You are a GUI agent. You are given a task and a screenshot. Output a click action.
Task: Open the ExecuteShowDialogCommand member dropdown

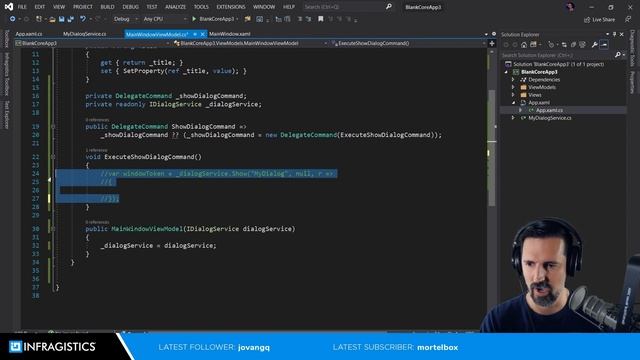coord(408,43)
